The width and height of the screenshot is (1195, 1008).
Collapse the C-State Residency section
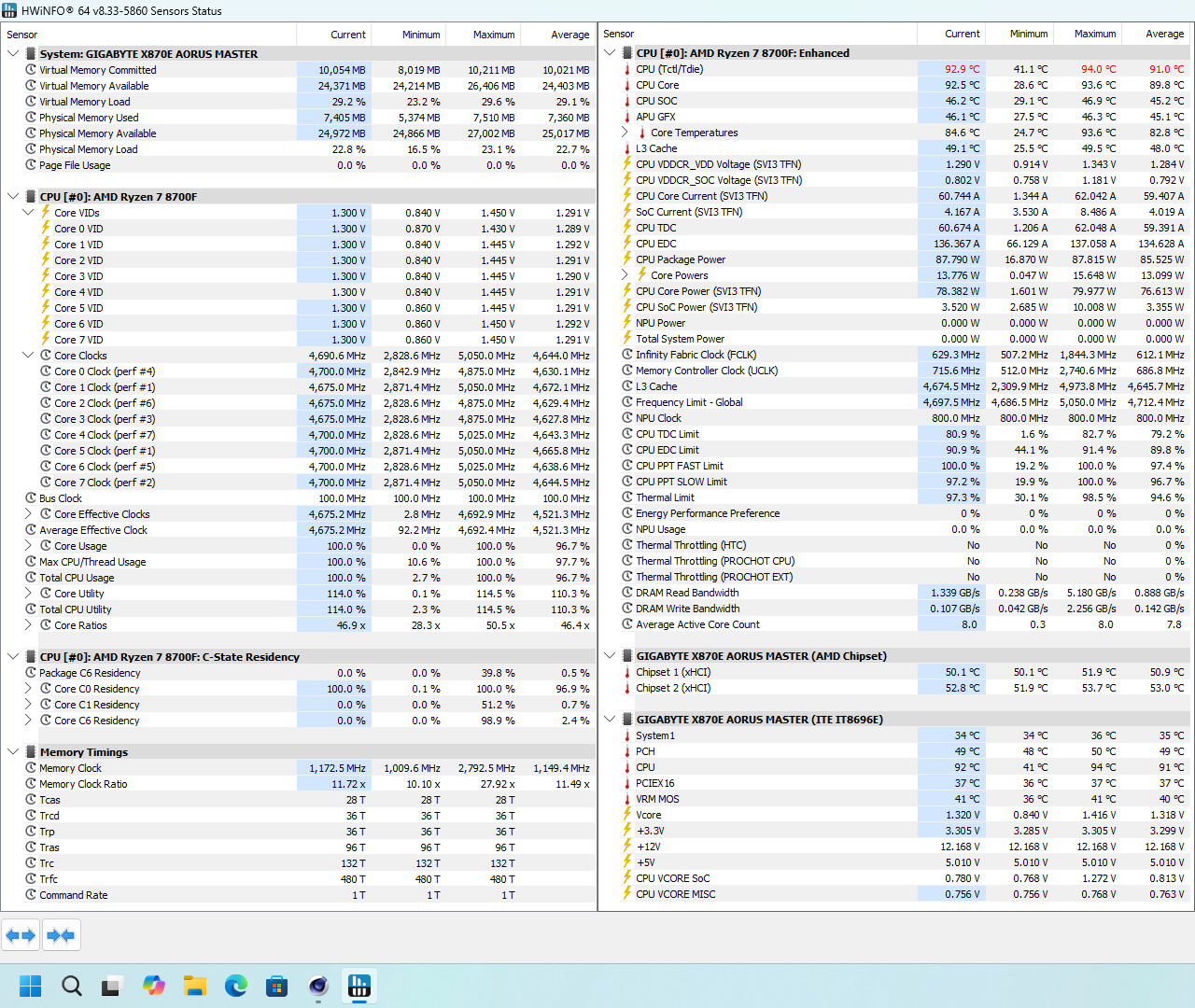(13, 657)
